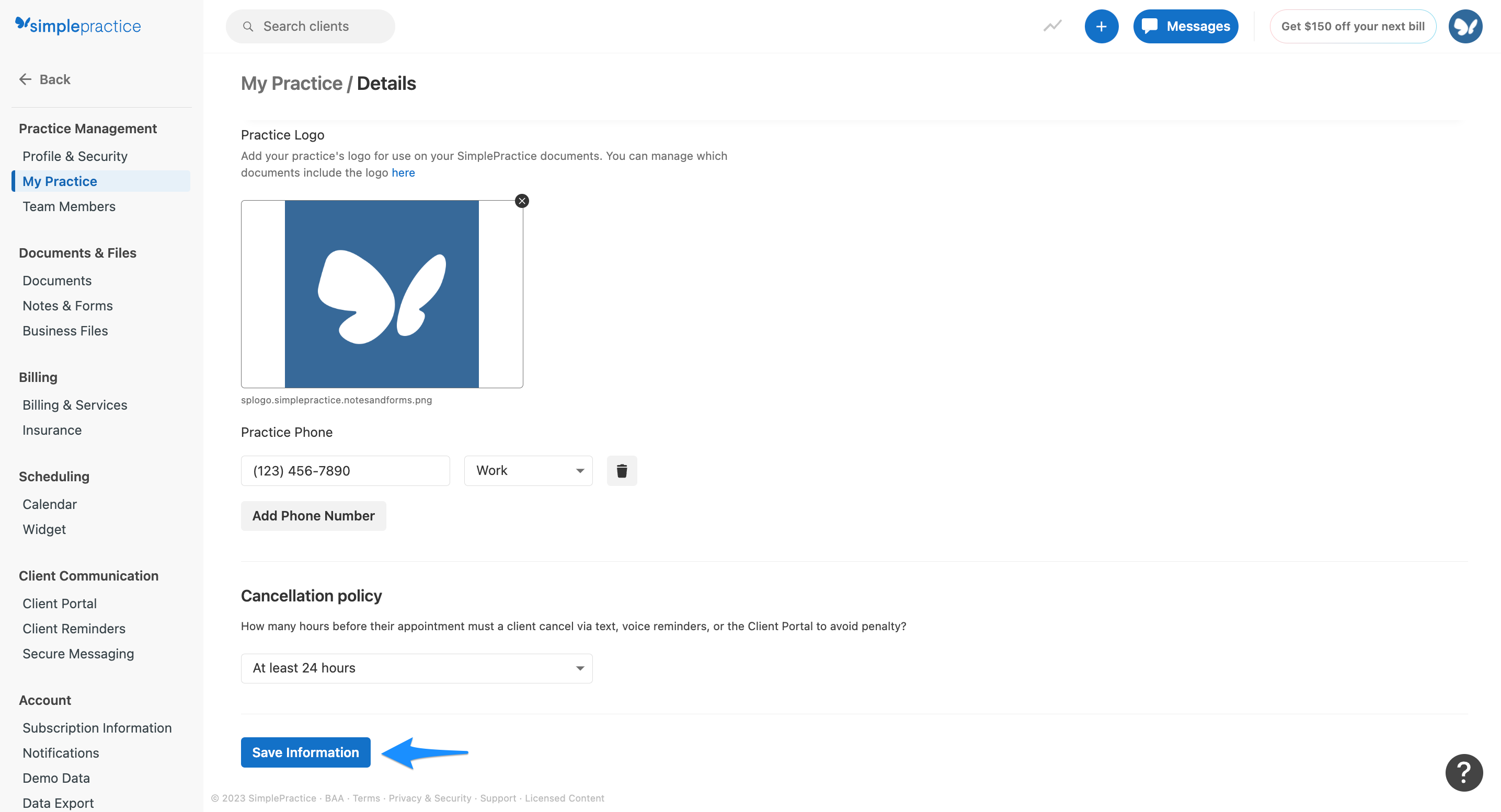
Task: Click the Messages chat button
Action: [x=1185, y=26]
